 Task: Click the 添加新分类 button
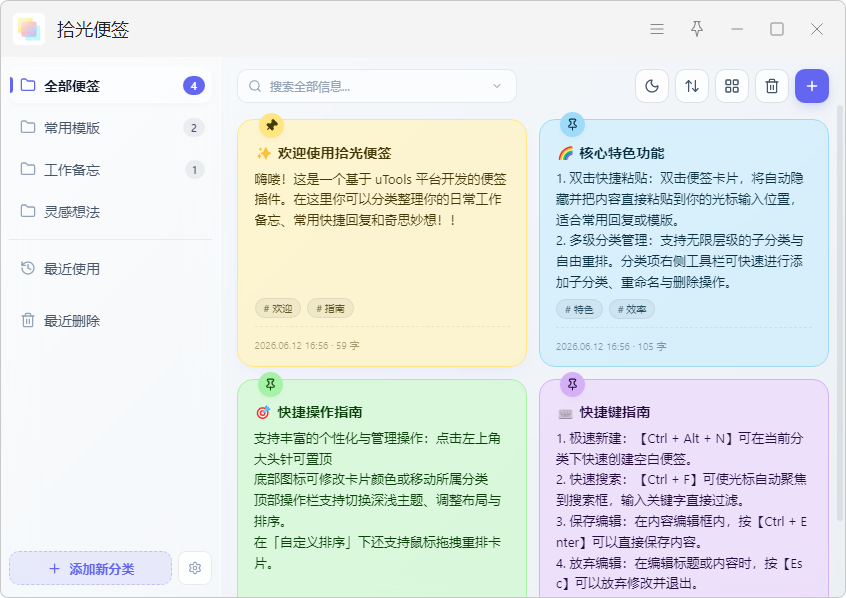click(x=91, y=568)
